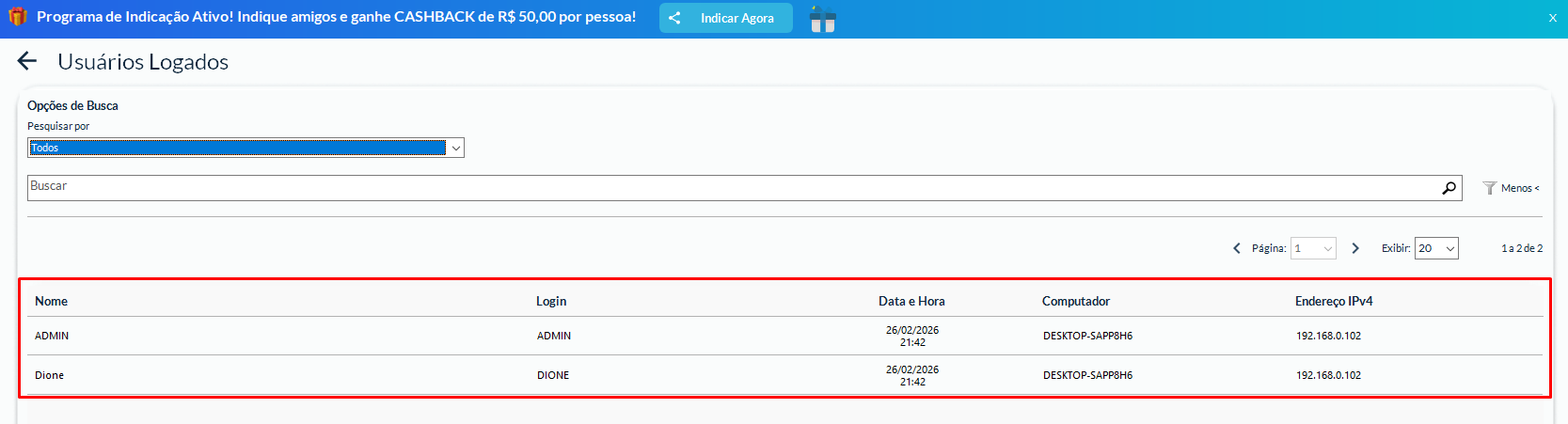Image resolution: width=1568 pixels, height=424 pixels.
Task: Click the Computador column header
Action: 1076,301
